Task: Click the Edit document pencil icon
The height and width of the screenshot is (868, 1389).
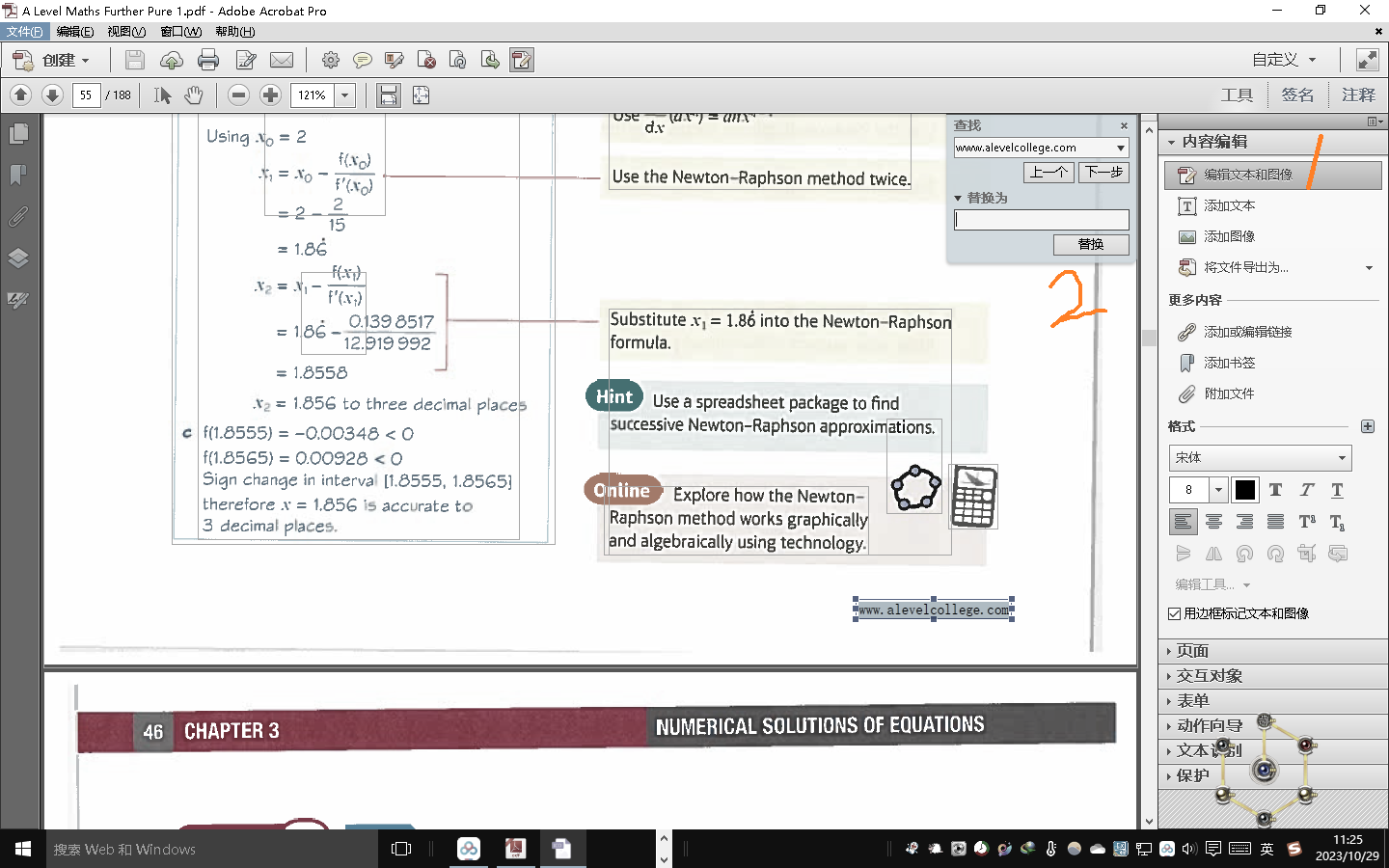Action: tap(246, 60)
